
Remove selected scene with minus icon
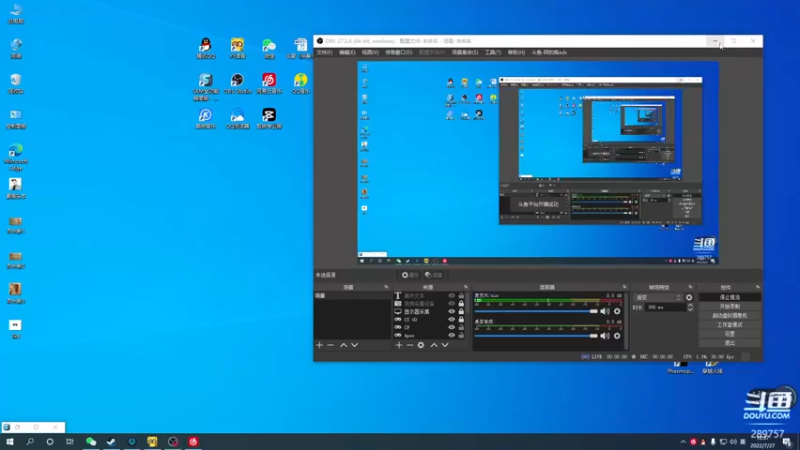tap(331, 345)
